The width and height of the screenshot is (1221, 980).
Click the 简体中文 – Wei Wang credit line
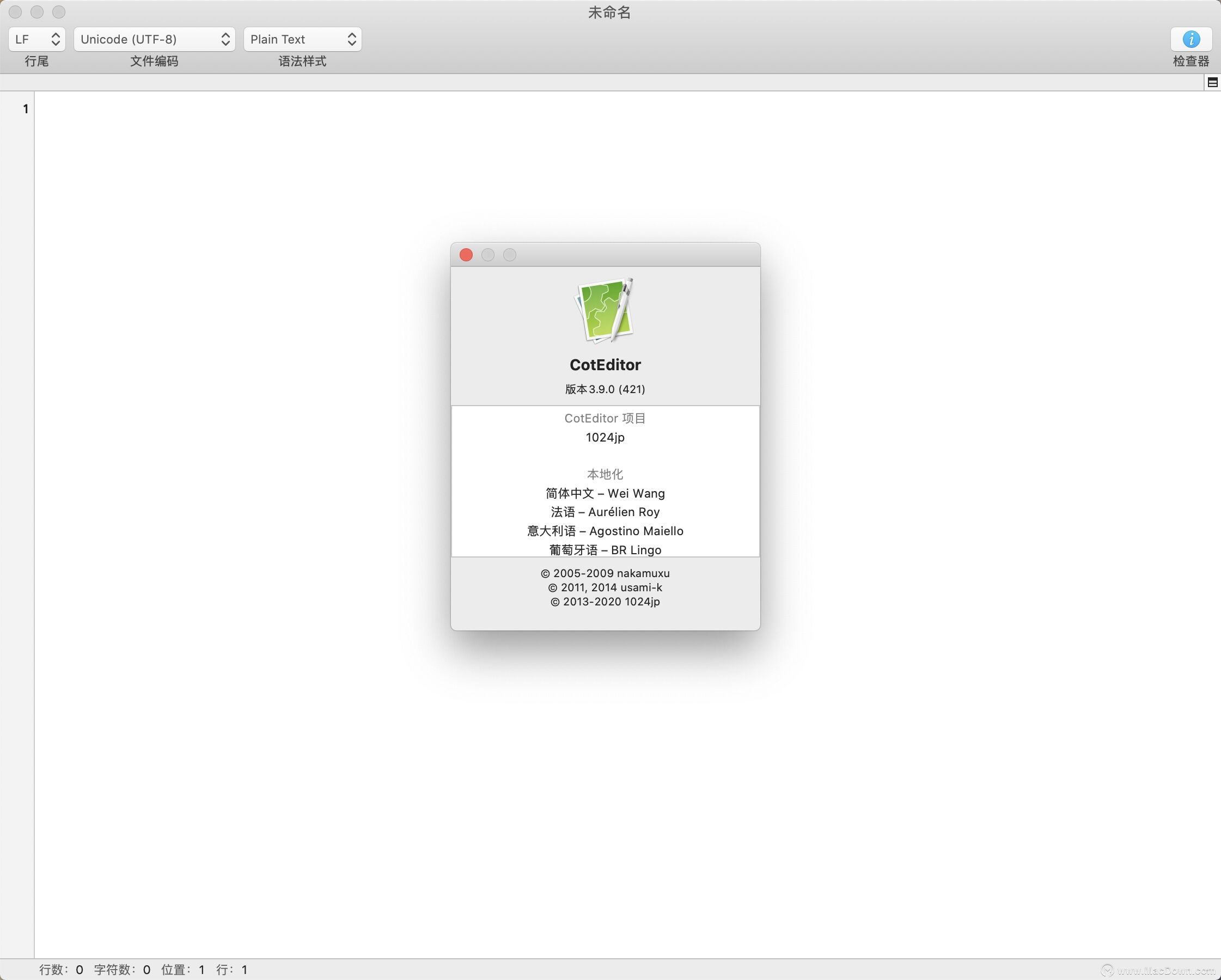pyautogui.click(x=605, y=493)
